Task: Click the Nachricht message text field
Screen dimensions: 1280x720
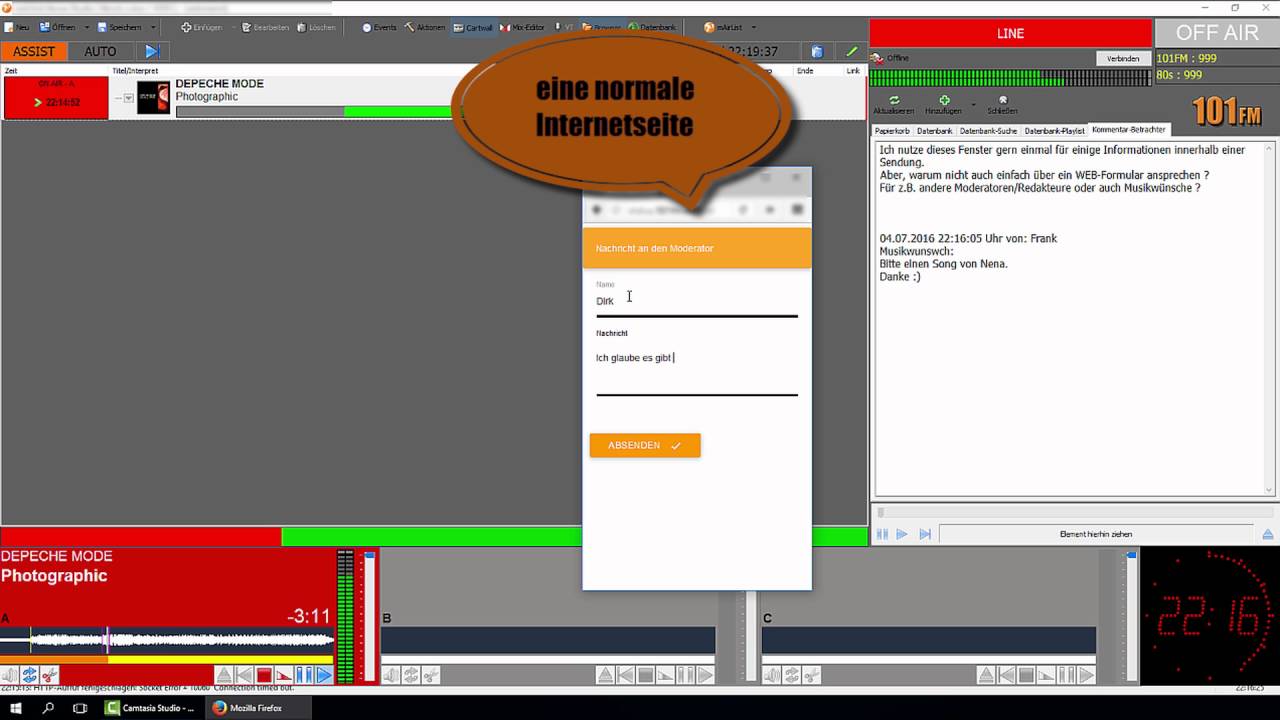Action: 697,367
